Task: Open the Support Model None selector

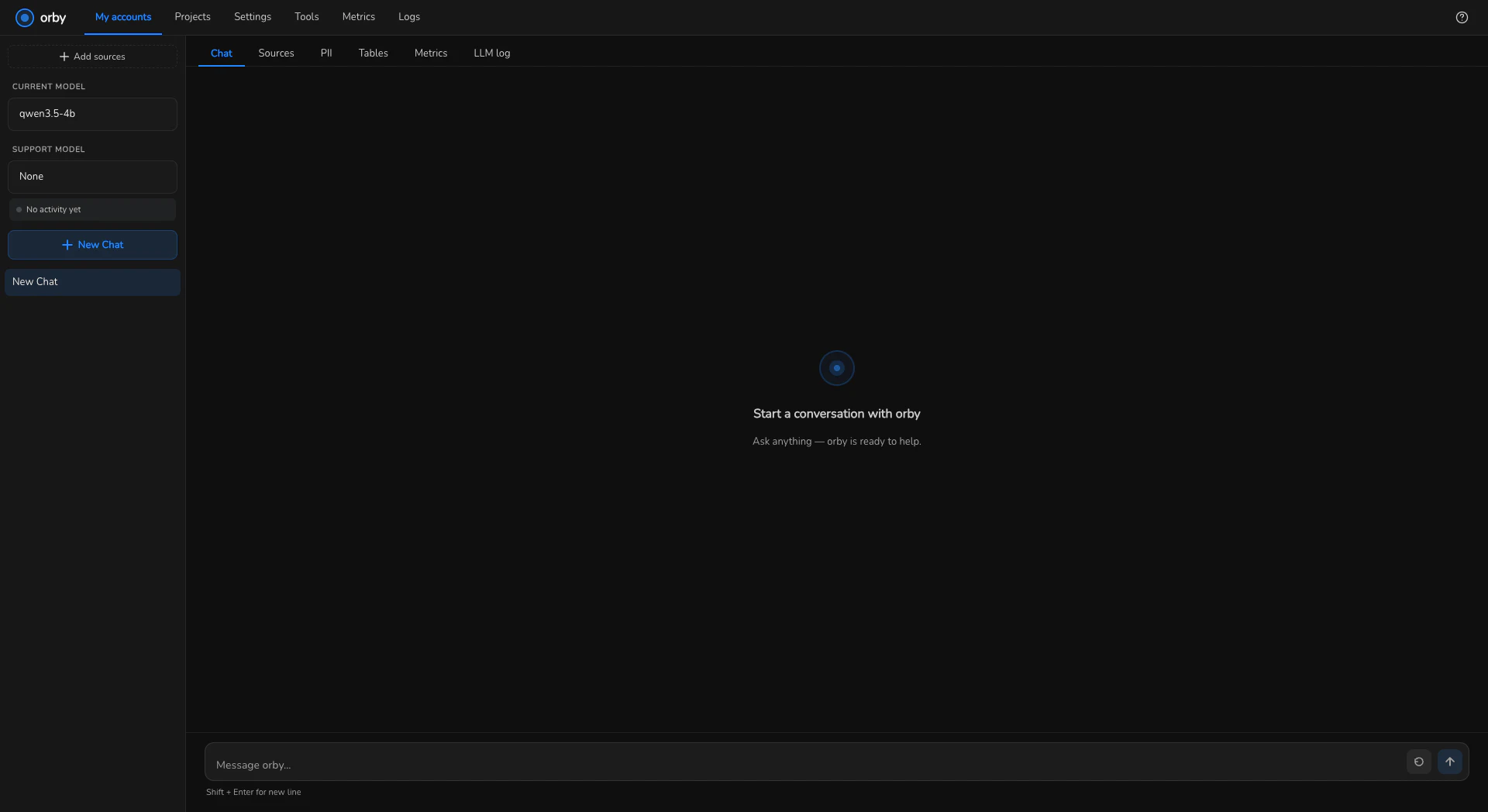Action: click(92, 177)
